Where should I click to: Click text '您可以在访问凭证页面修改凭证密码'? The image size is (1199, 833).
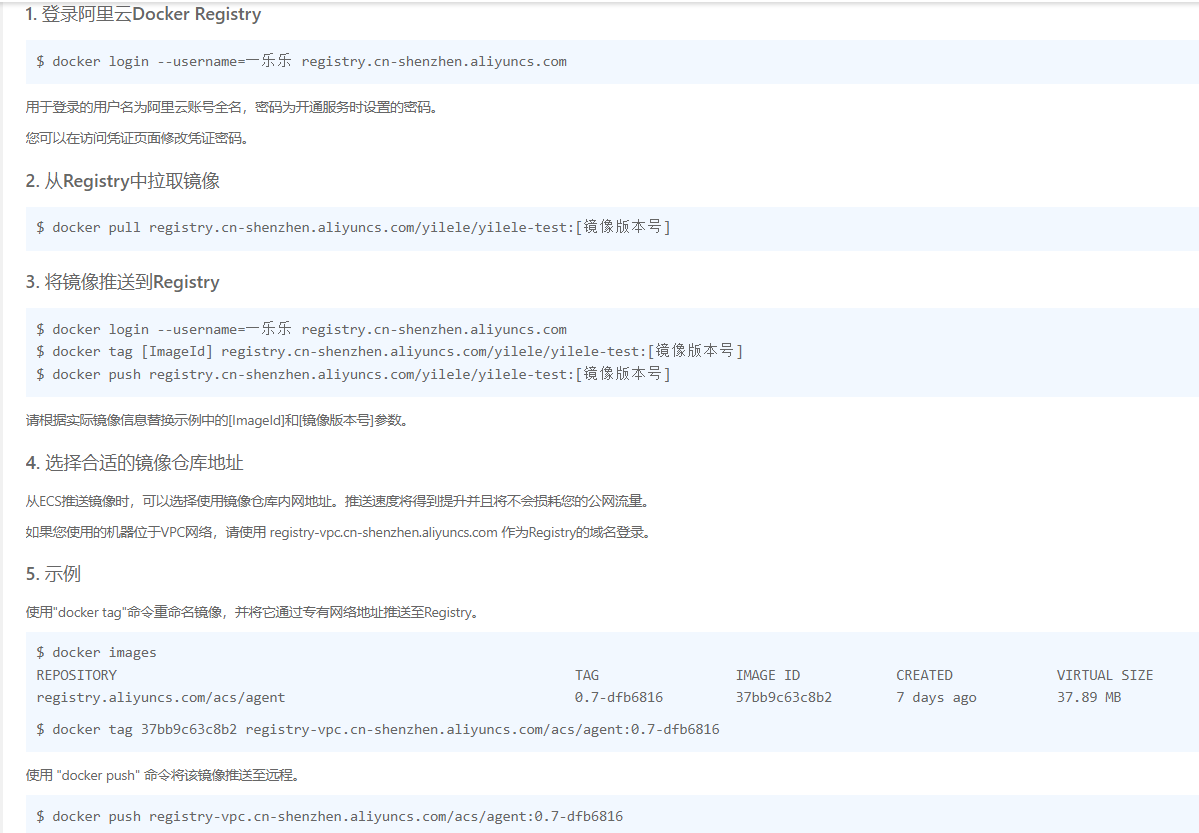tap(134, 138)
